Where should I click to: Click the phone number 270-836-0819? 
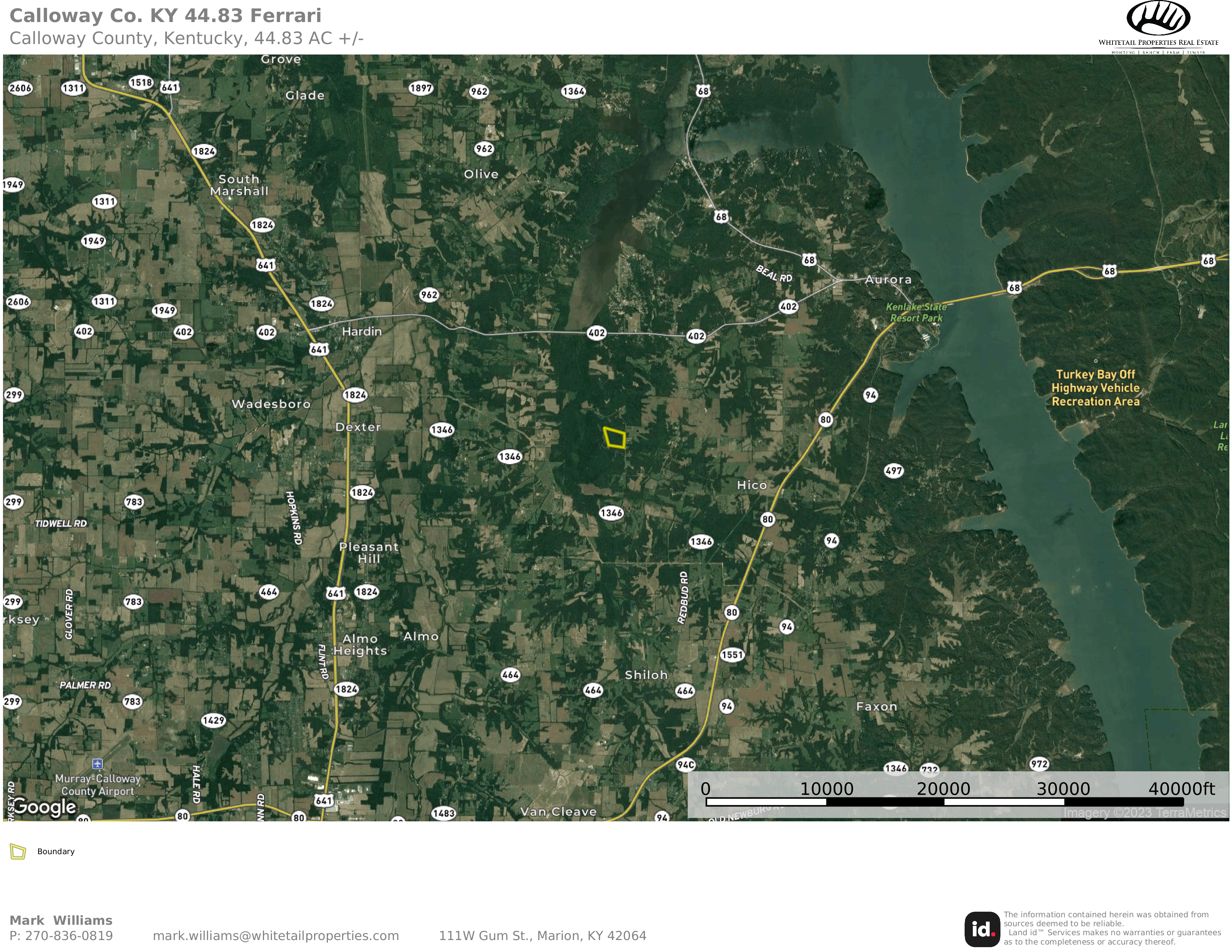pos(69,936)
